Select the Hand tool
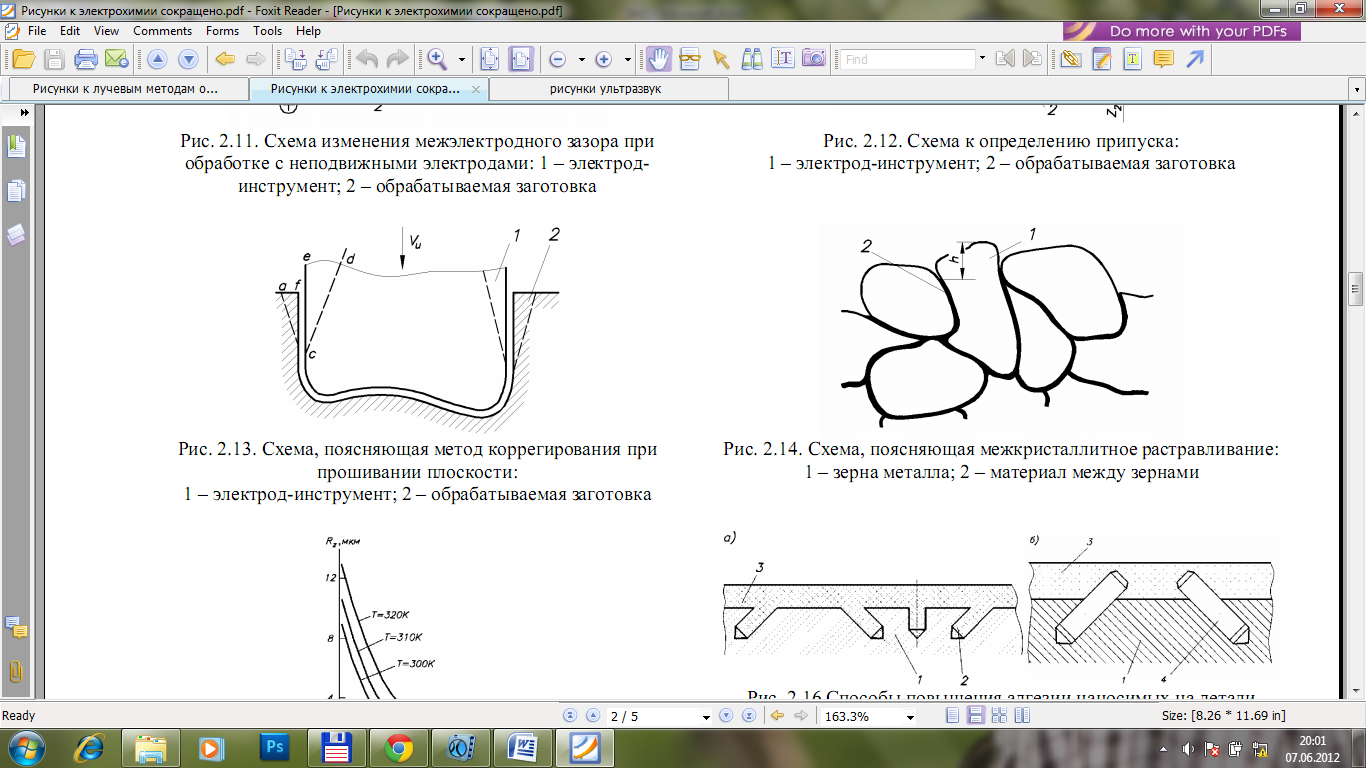 tap(658, 59)
